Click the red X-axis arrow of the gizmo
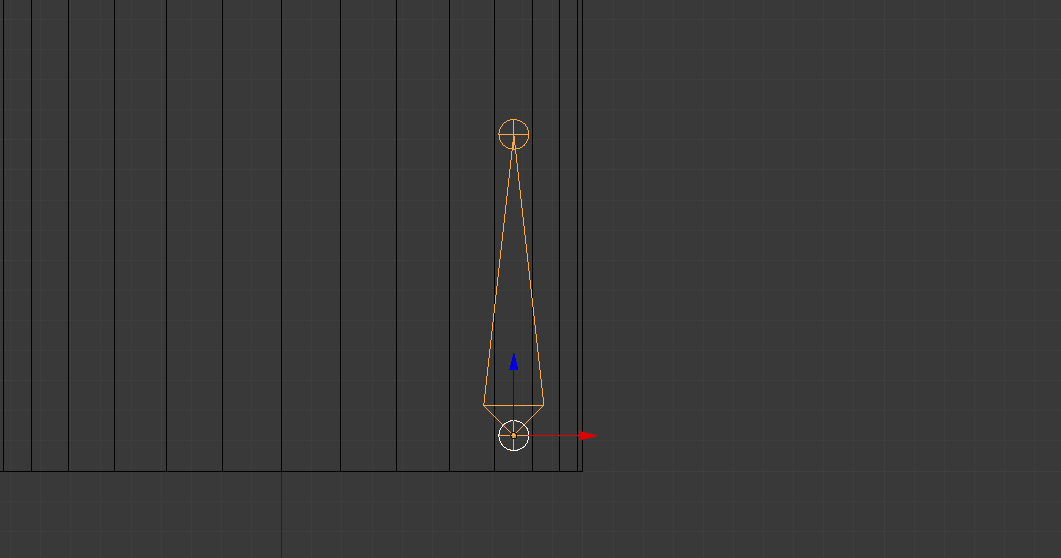Screen dimensions: 1061x558 click(x=587, y=436)
